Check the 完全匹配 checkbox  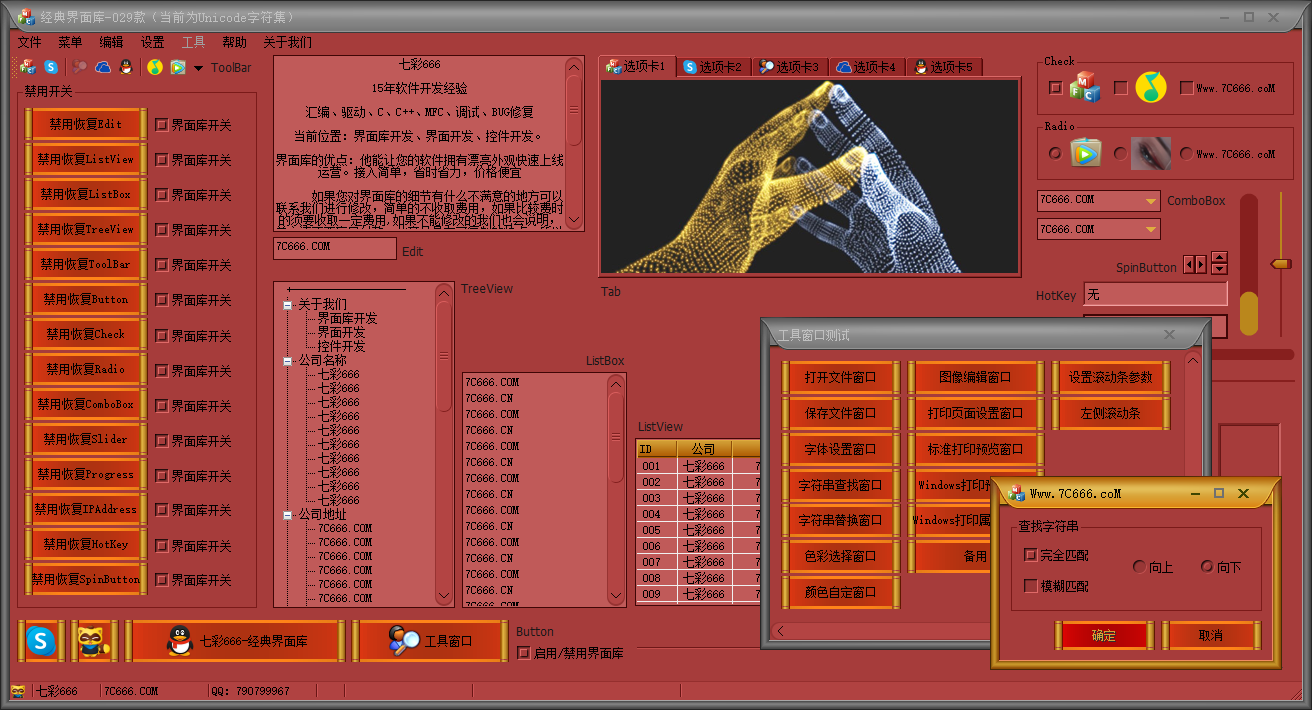tap(1031, 555)
